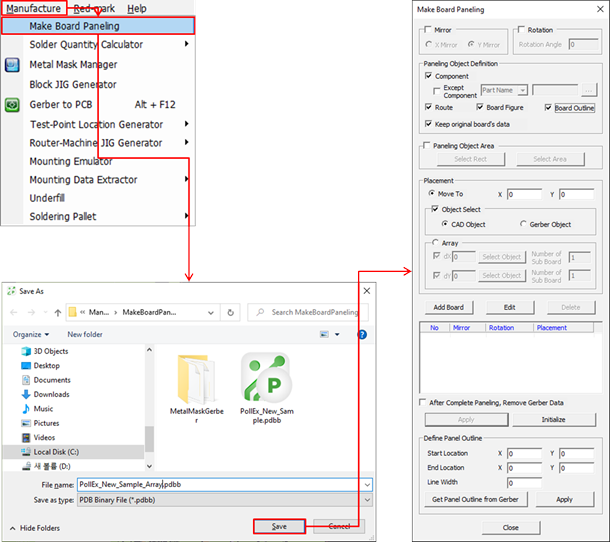Click the Gerber to PCB icon
The width and height of the screenshot is (610, 542).
12,104
